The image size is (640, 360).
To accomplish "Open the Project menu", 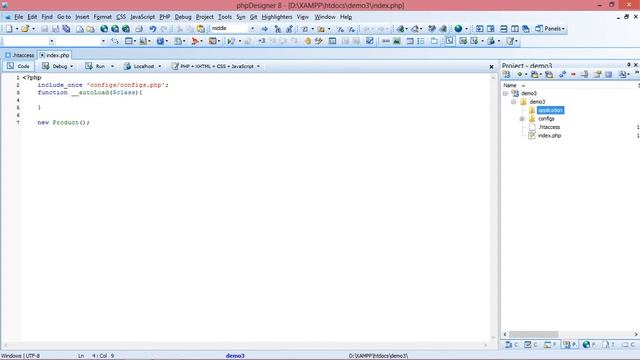I will click(x=204, y=17).
